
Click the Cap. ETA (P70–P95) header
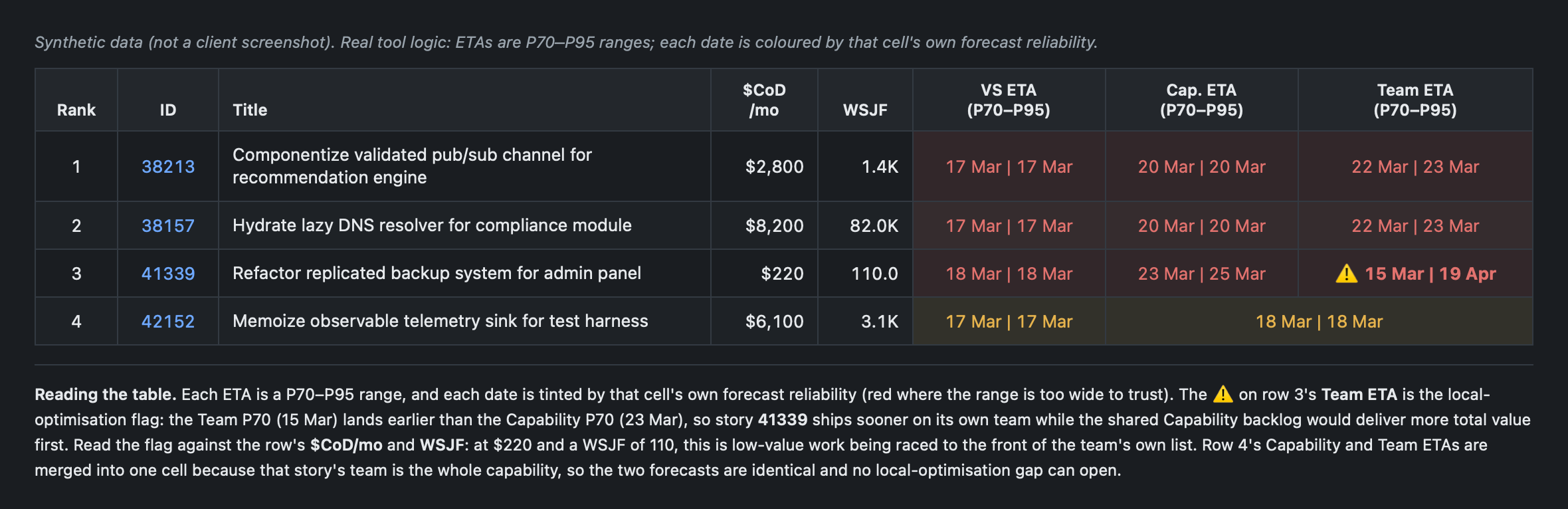[x=1201, y=100]
